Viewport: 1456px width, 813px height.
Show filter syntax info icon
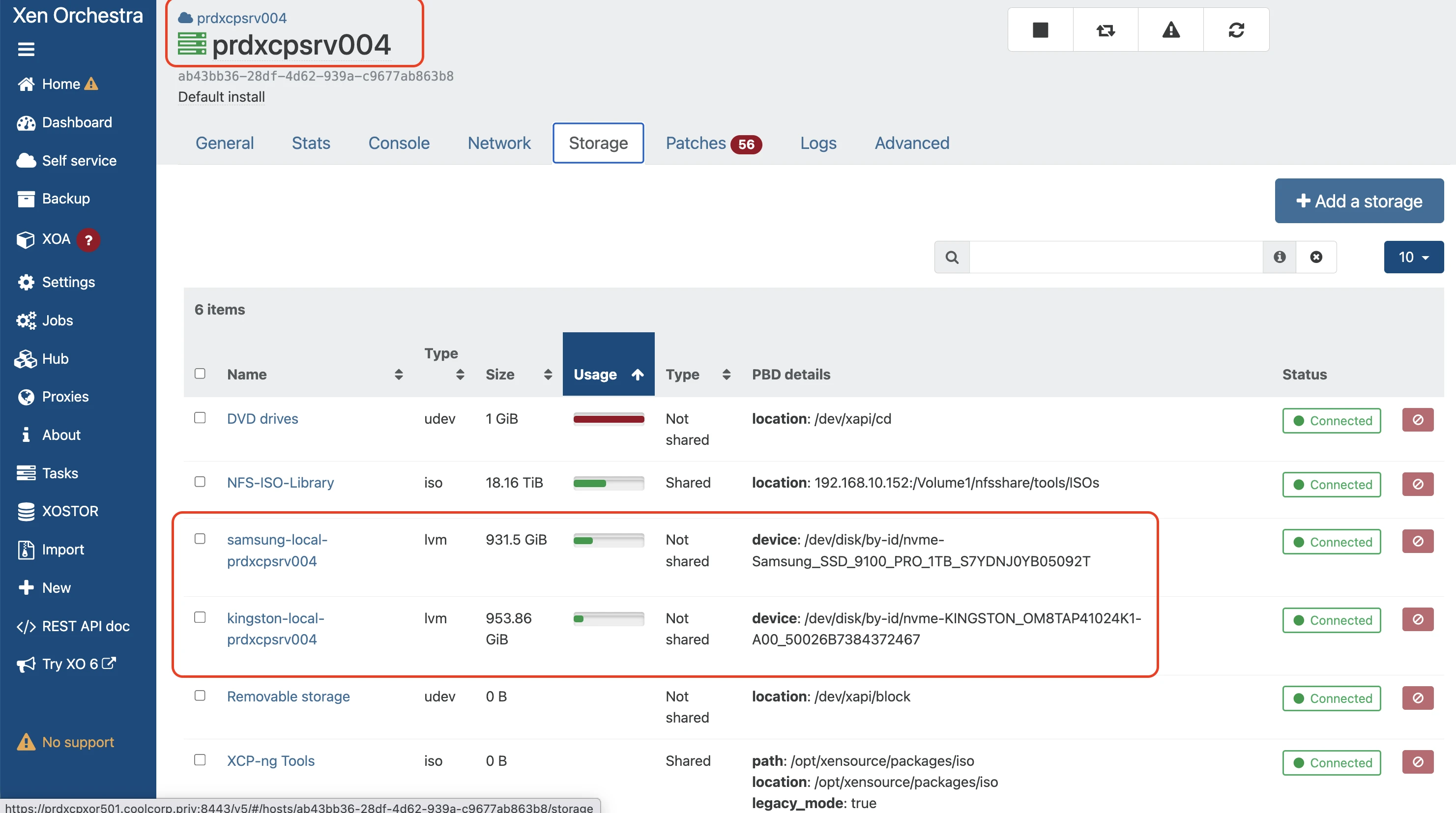[x=1280, y=257]
